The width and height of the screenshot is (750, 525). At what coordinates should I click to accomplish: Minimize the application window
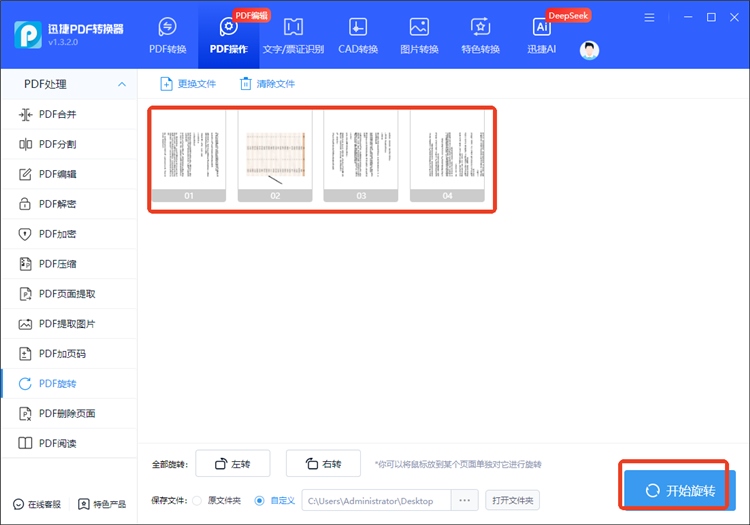pos(688,17)
